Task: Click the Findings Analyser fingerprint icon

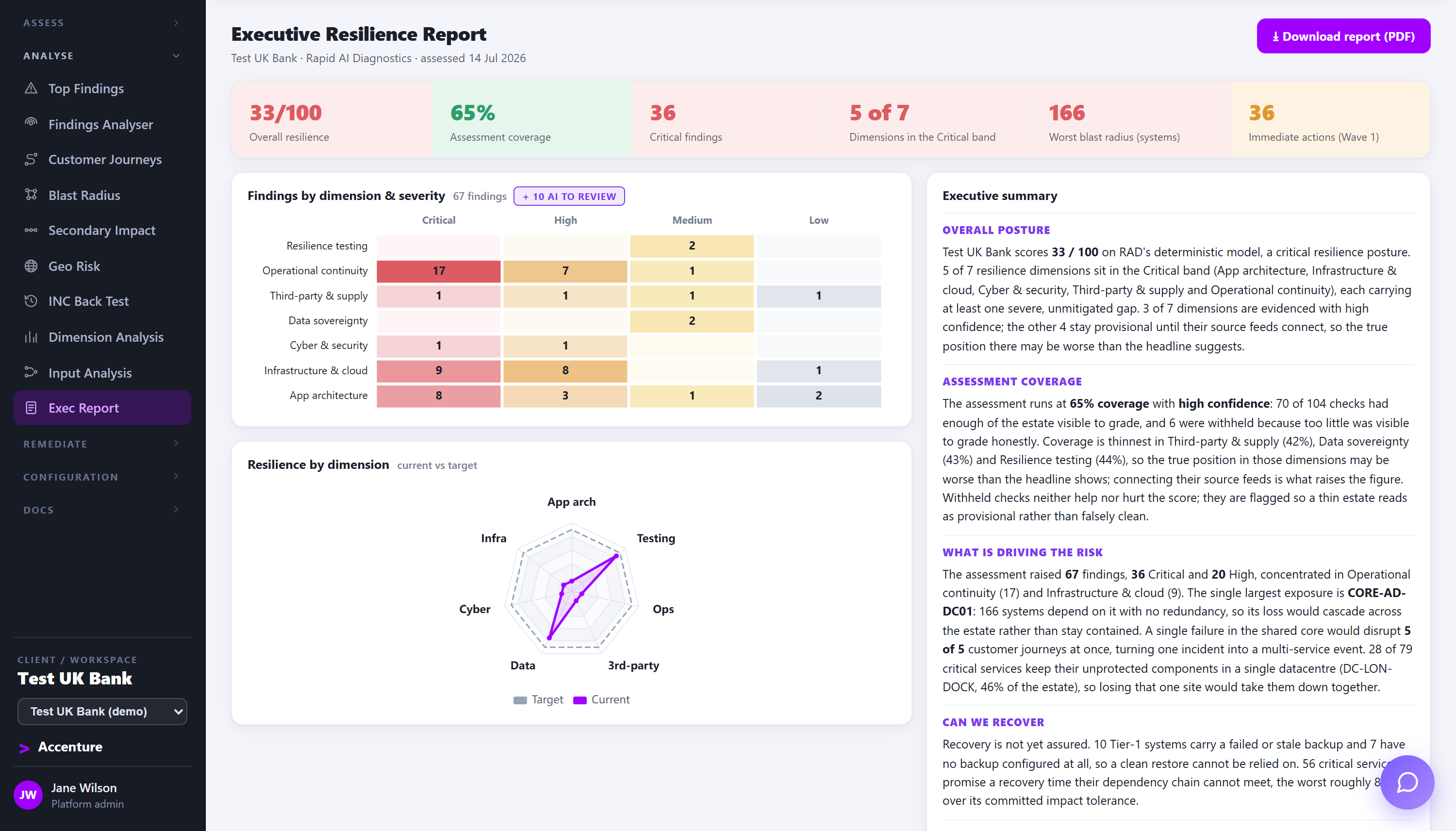Action: [x=31, y=124]
